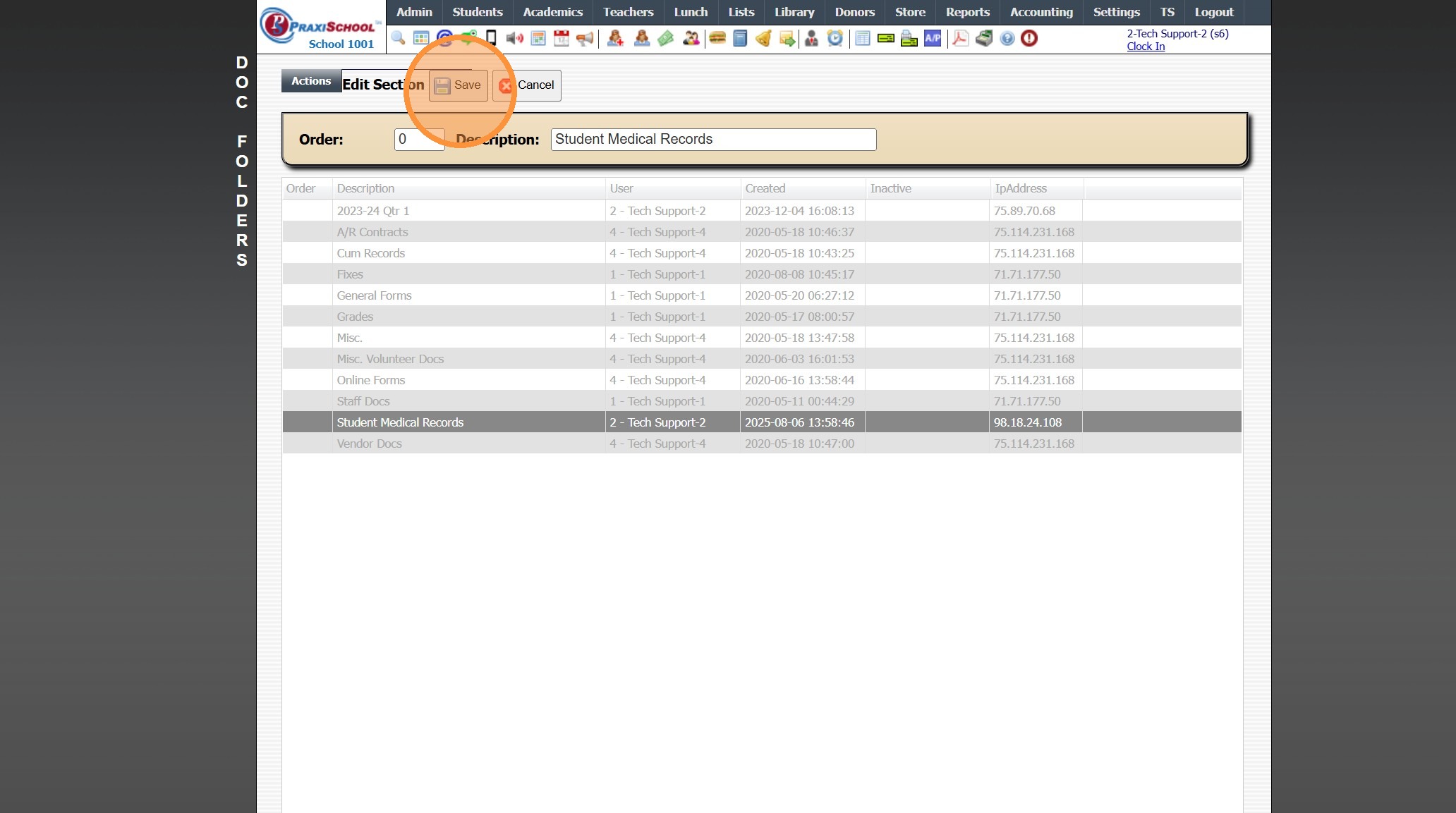Click the Clock In link

1146,47
